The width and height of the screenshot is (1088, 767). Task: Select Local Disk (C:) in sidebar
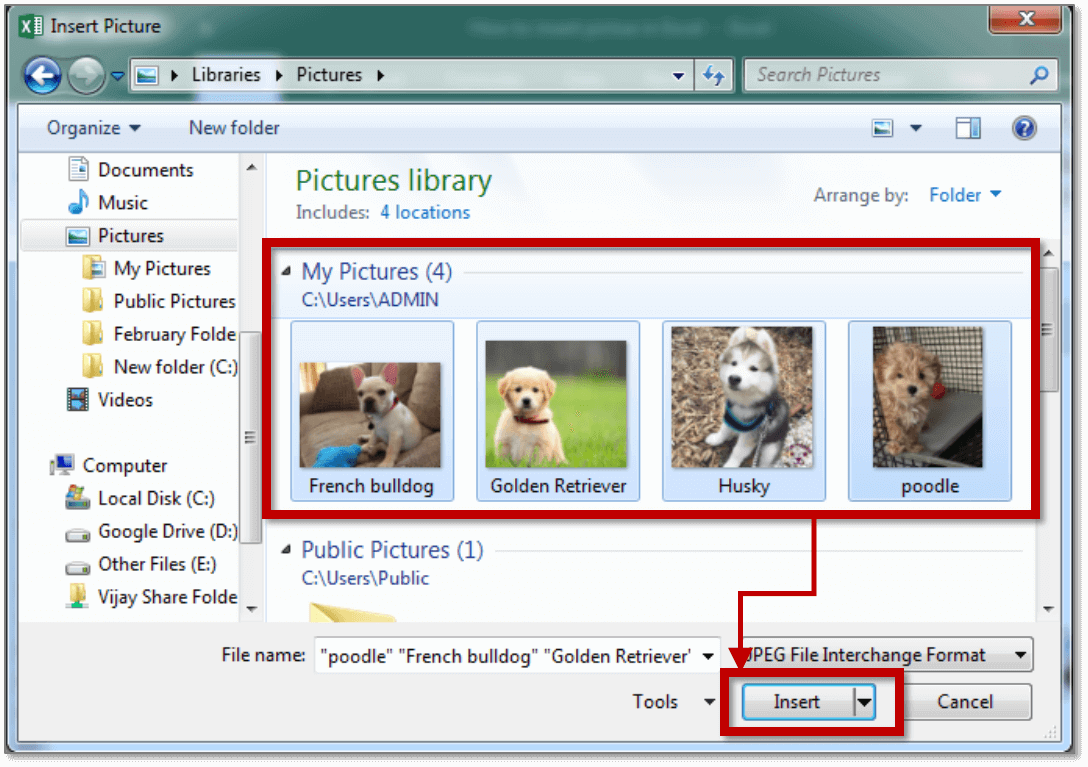(155, 499)
